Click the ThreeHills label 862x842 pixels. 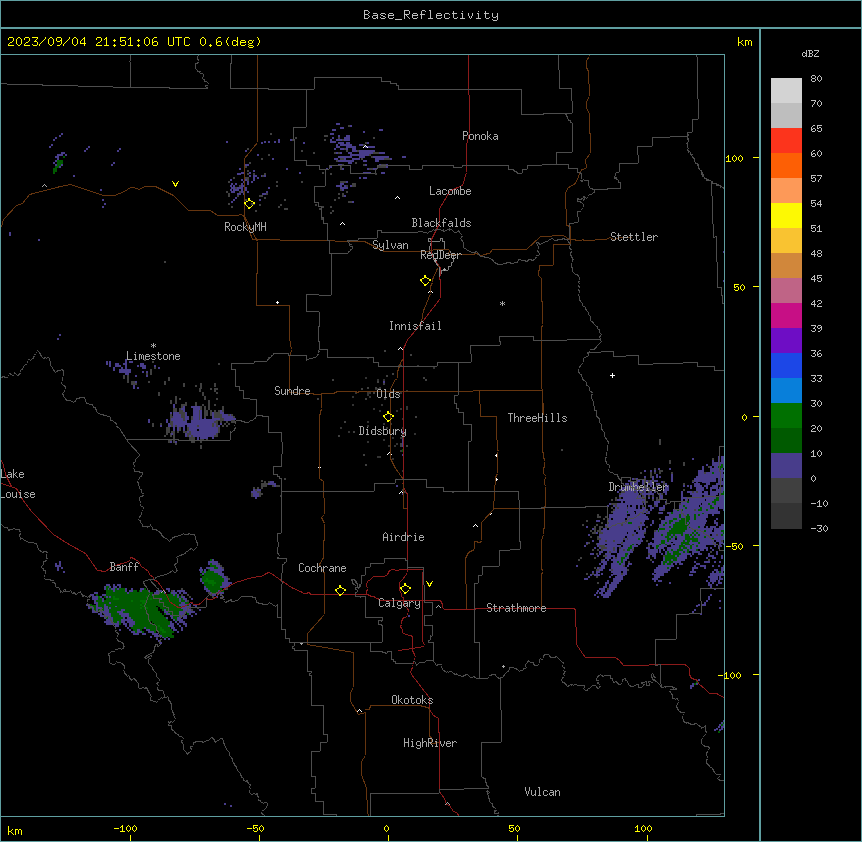pos(537,418)
